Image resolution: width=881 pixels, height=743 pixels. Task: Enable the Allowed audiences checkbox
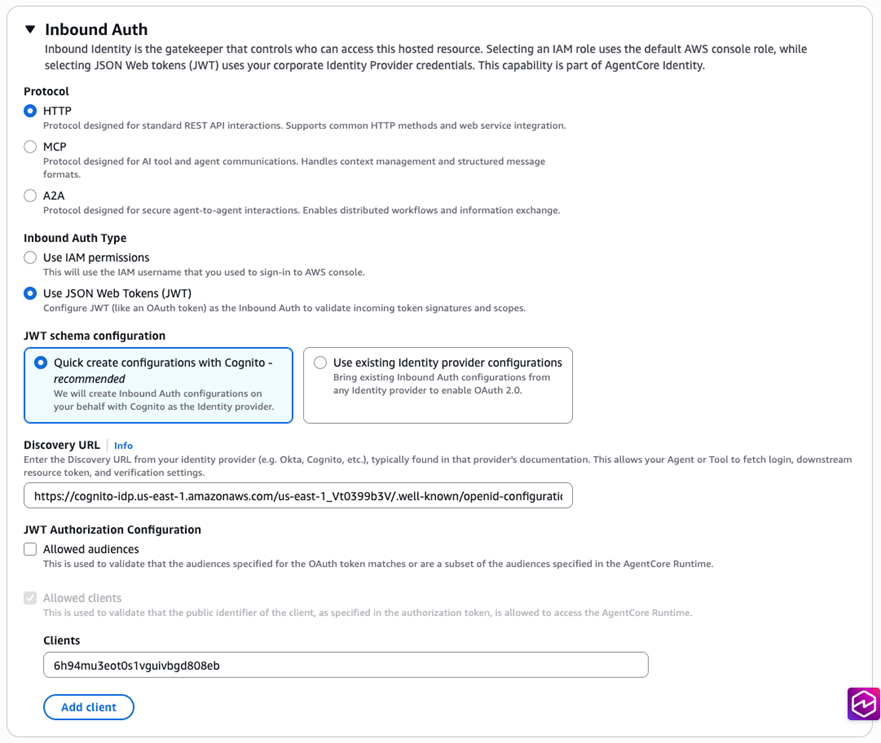point(30,549)
